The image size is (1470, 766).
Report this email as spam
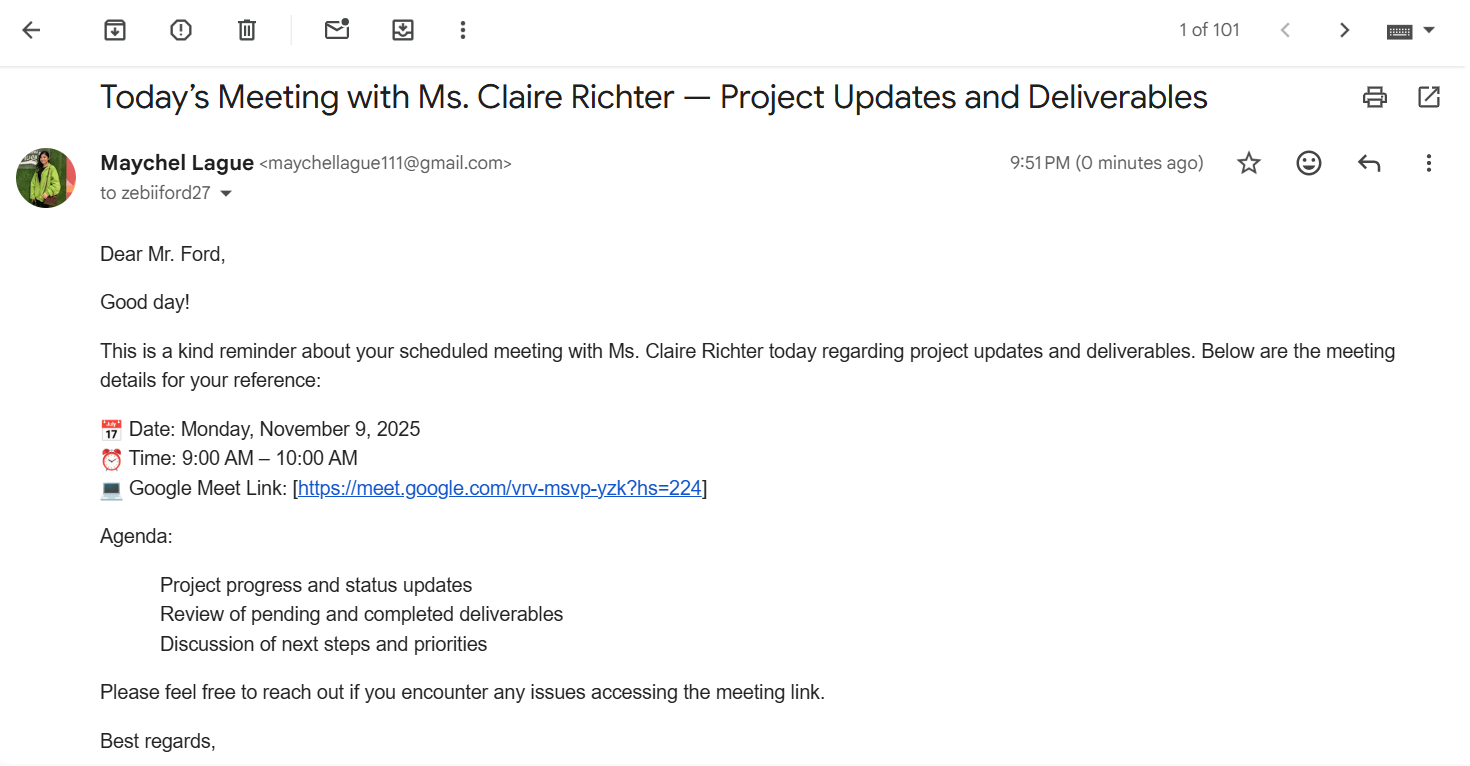pos(181,30)
